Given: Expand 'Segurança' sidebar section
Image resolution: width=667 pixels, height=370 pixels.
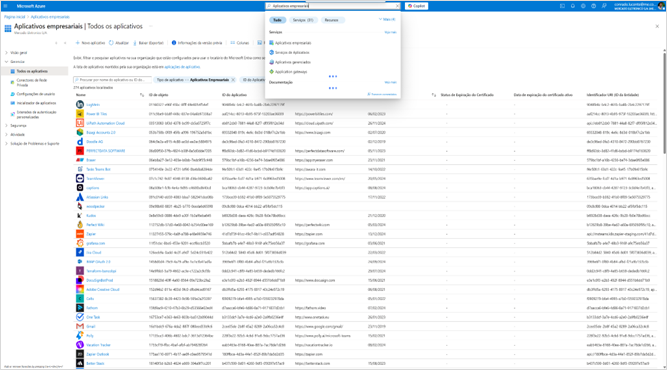Looking at the screenshot, I should (x=16, y=126).
